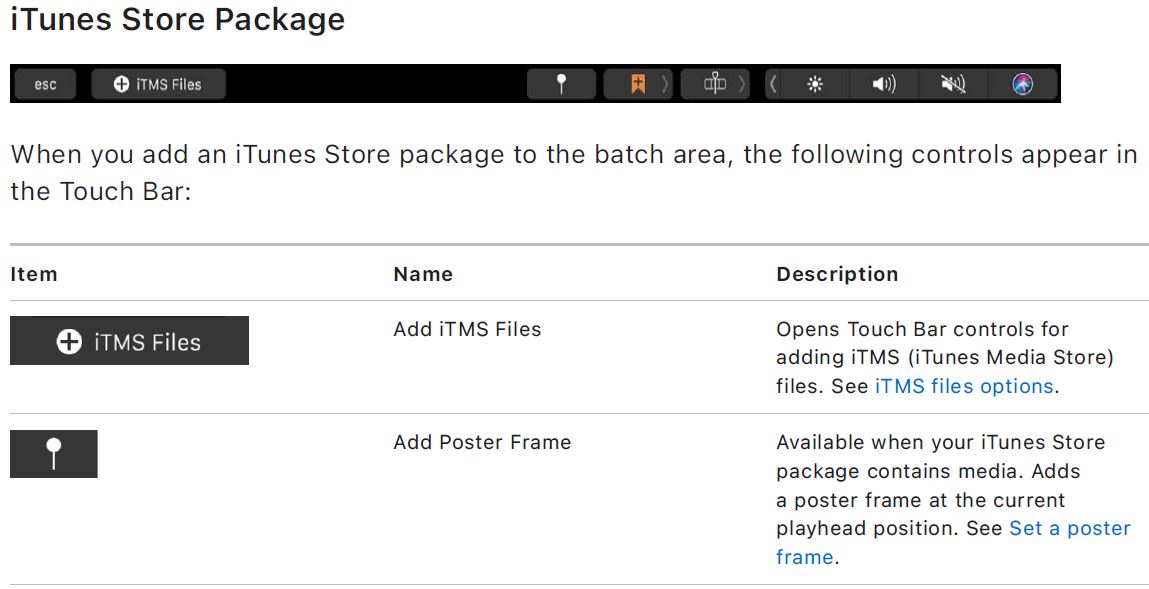Expand chevron right of signpost icon

click(742, 85)
